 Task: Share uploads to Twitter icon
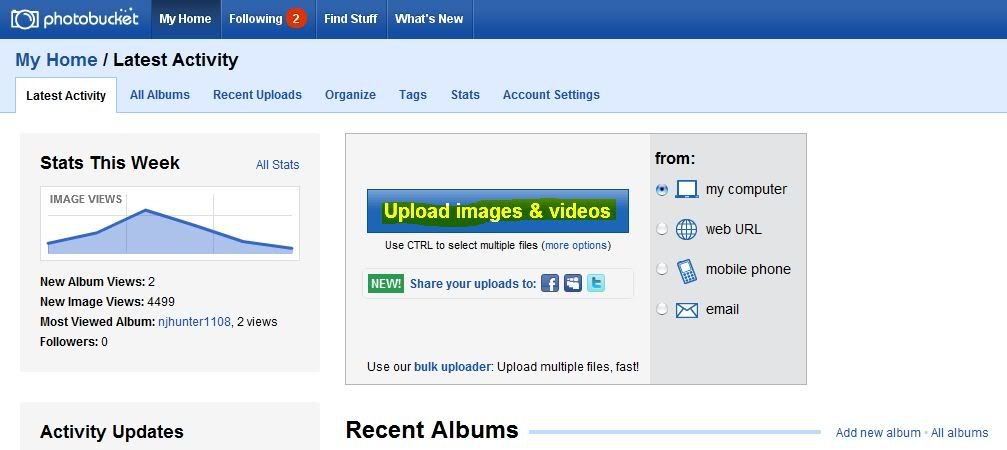click(x=596, y=283)
